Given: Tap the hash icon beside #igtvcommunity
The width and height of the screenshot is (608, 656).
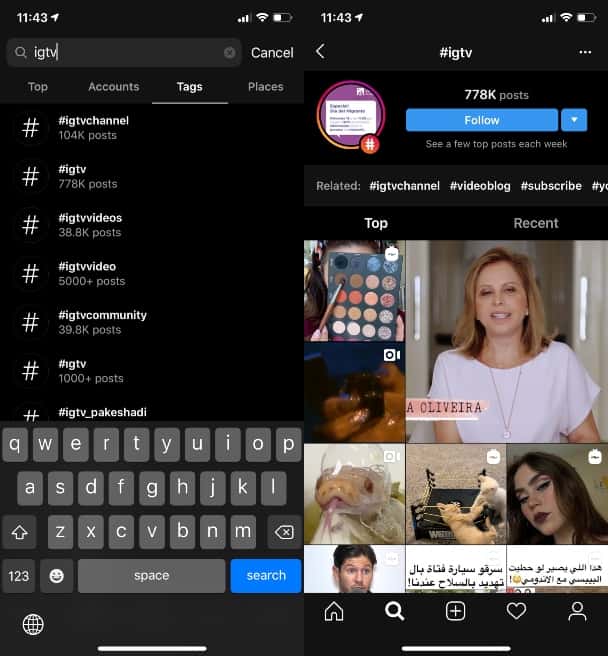Looking at the screenshot, I should click(x=31, y=323).
